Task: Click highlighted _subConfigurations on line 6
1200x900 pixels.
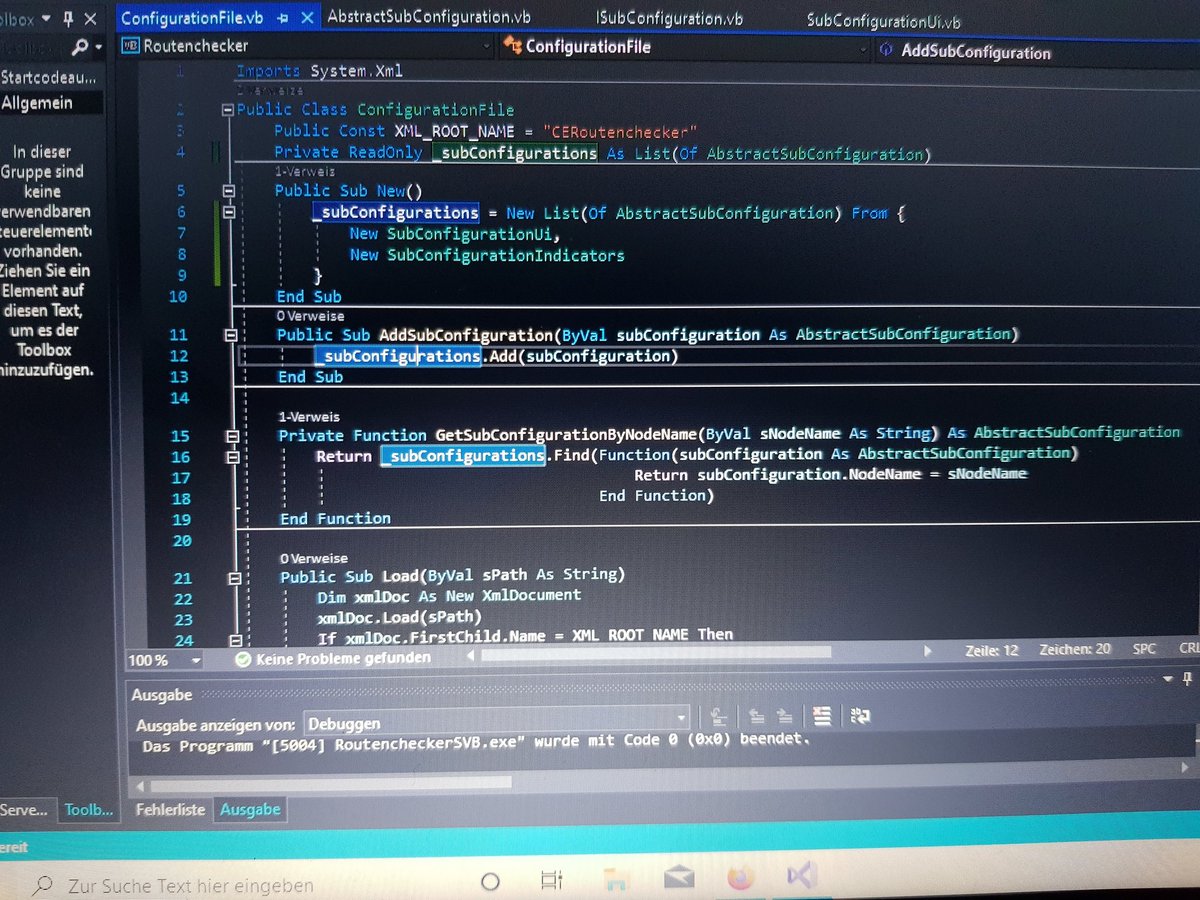Action: [x=397, y=212]
